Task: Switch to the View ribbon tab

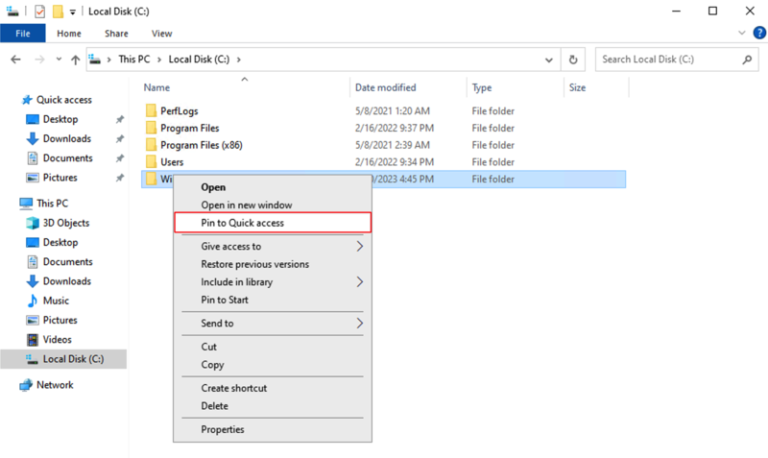Action: (161, 33)
